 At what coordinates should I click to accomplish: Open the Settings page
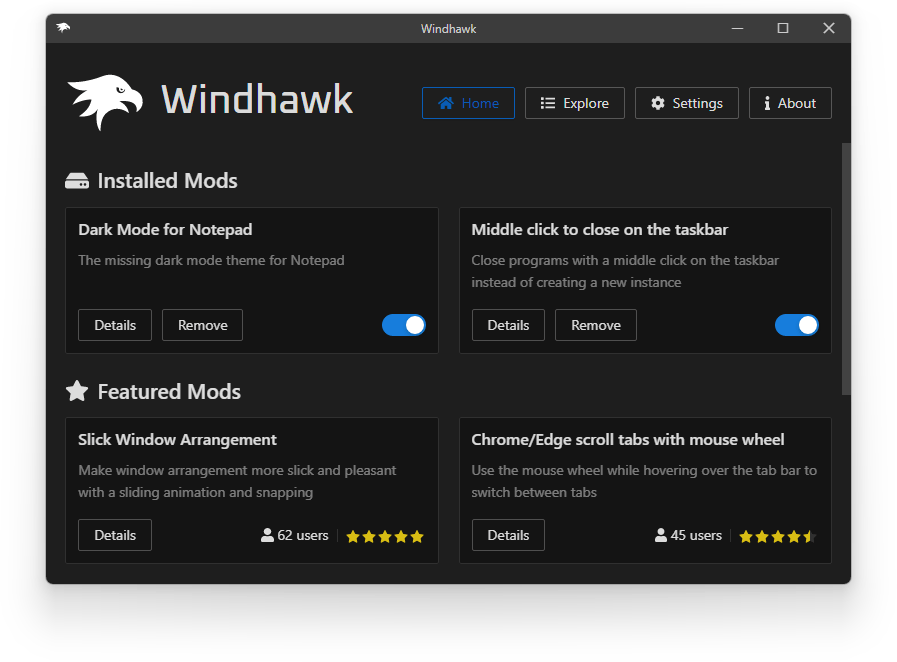pos(686,103)
